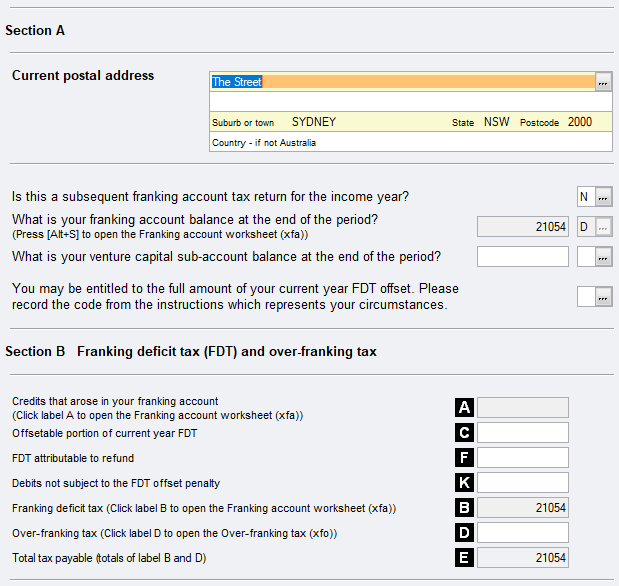This screenshot has width=619, height=586.
Task: Open the subsequent franking return N selector
Action: pyautogui.click(x=603, y=197)
